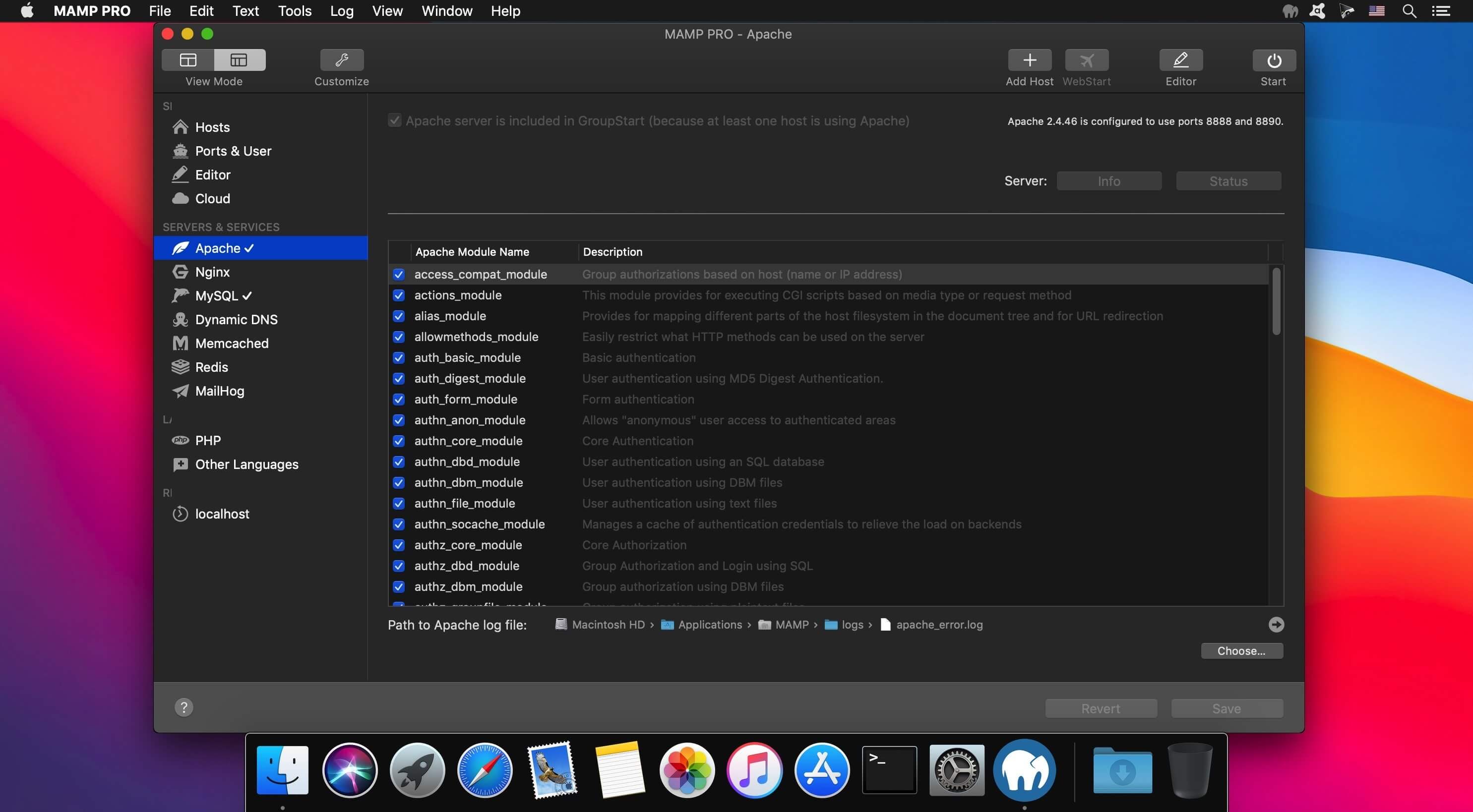Select localhost under Remote section
Image resolution: width=1473 pixels, height=812 pixels.
[221, 513]
